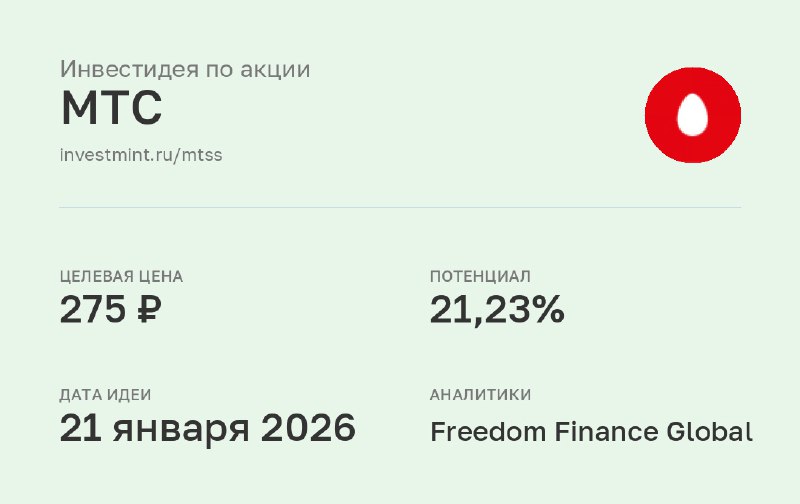Viewport: 800px width, 504px height.
Task: Select the МТС stock title
Action: click(x=111, y=108)
